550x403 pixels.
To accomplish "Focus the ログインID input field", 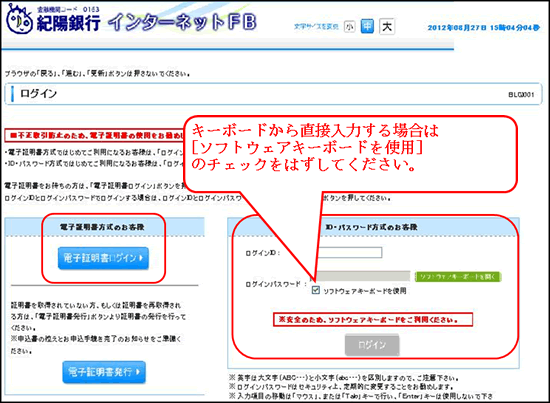I will 350,253.
